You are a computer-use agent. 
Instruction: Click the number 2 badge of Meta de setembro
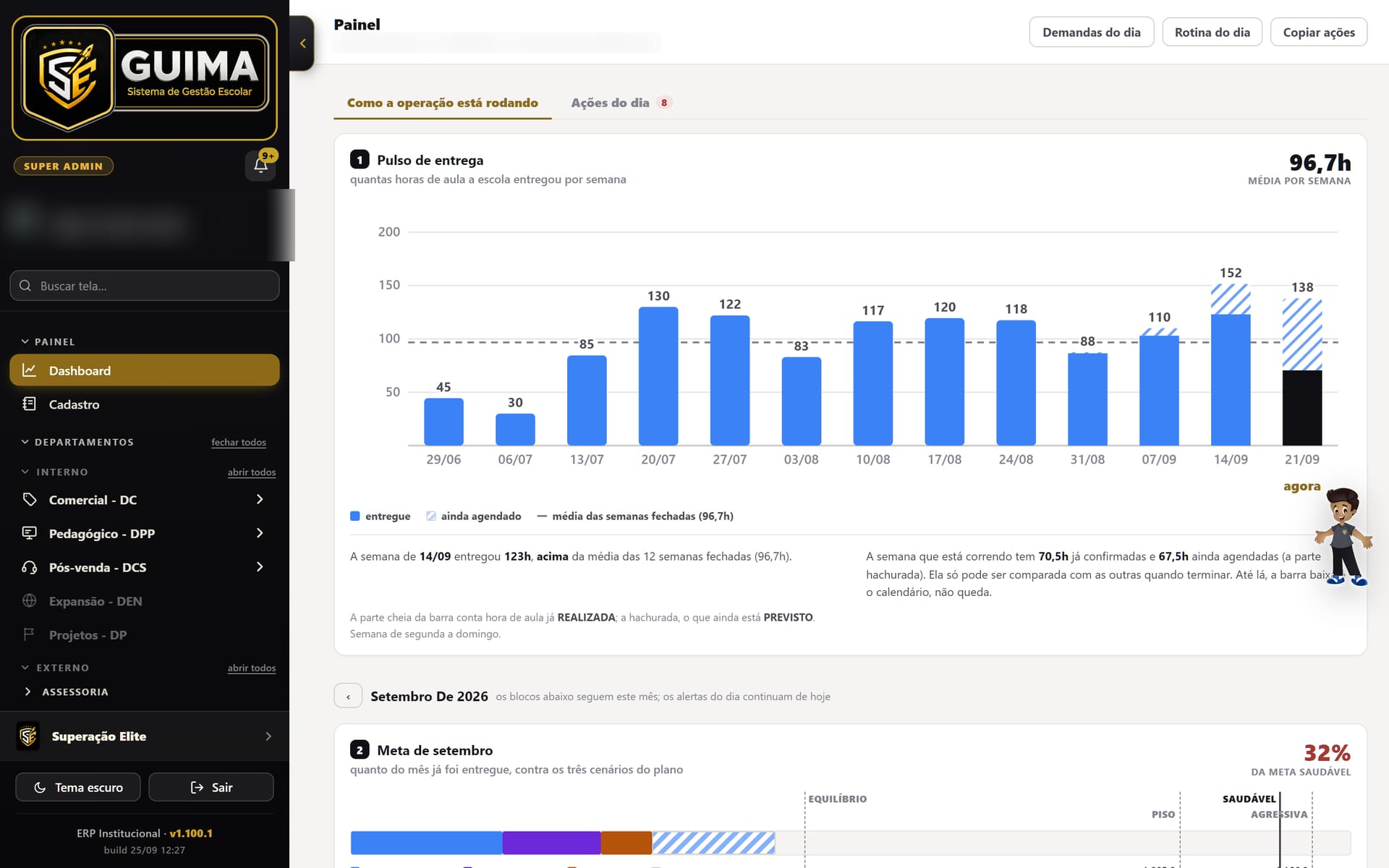(360, 750)
